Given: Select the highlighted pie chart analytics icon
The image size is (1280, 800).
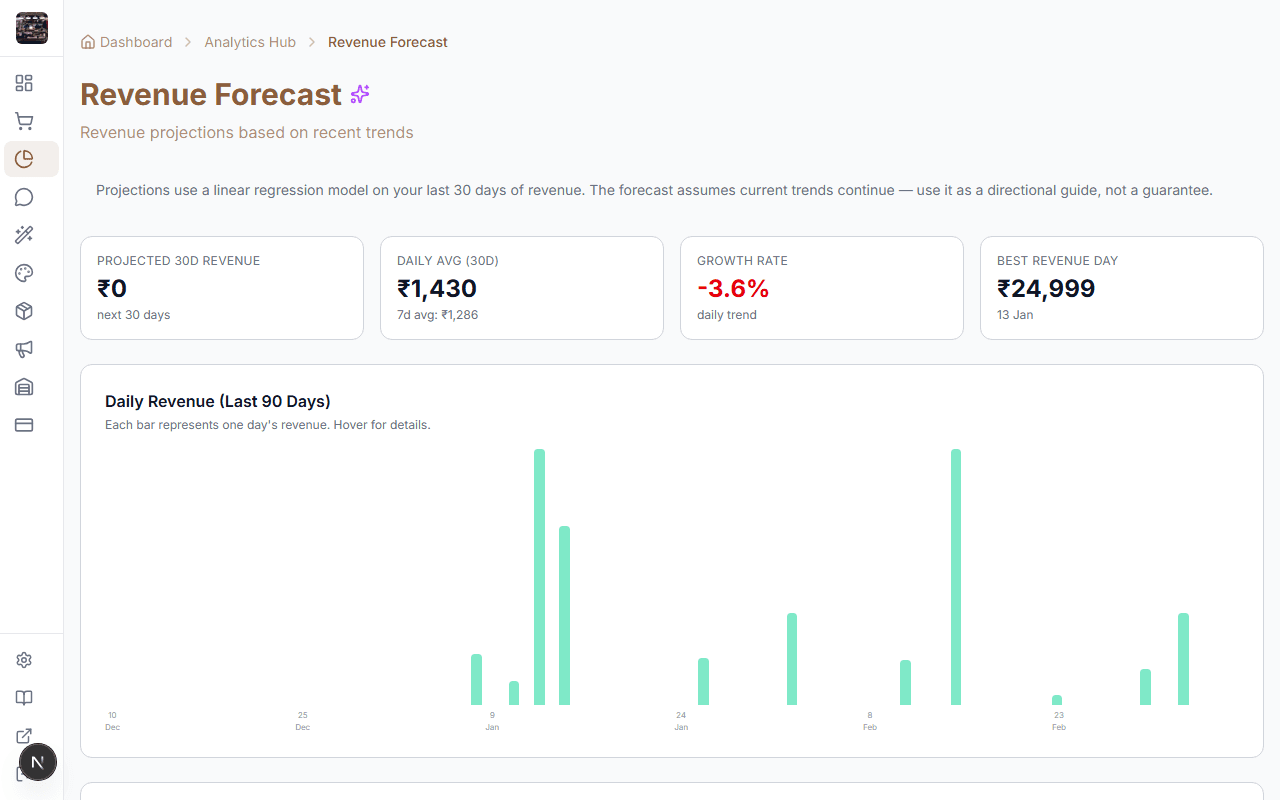Looking at the screenshot, I should 24,158.
